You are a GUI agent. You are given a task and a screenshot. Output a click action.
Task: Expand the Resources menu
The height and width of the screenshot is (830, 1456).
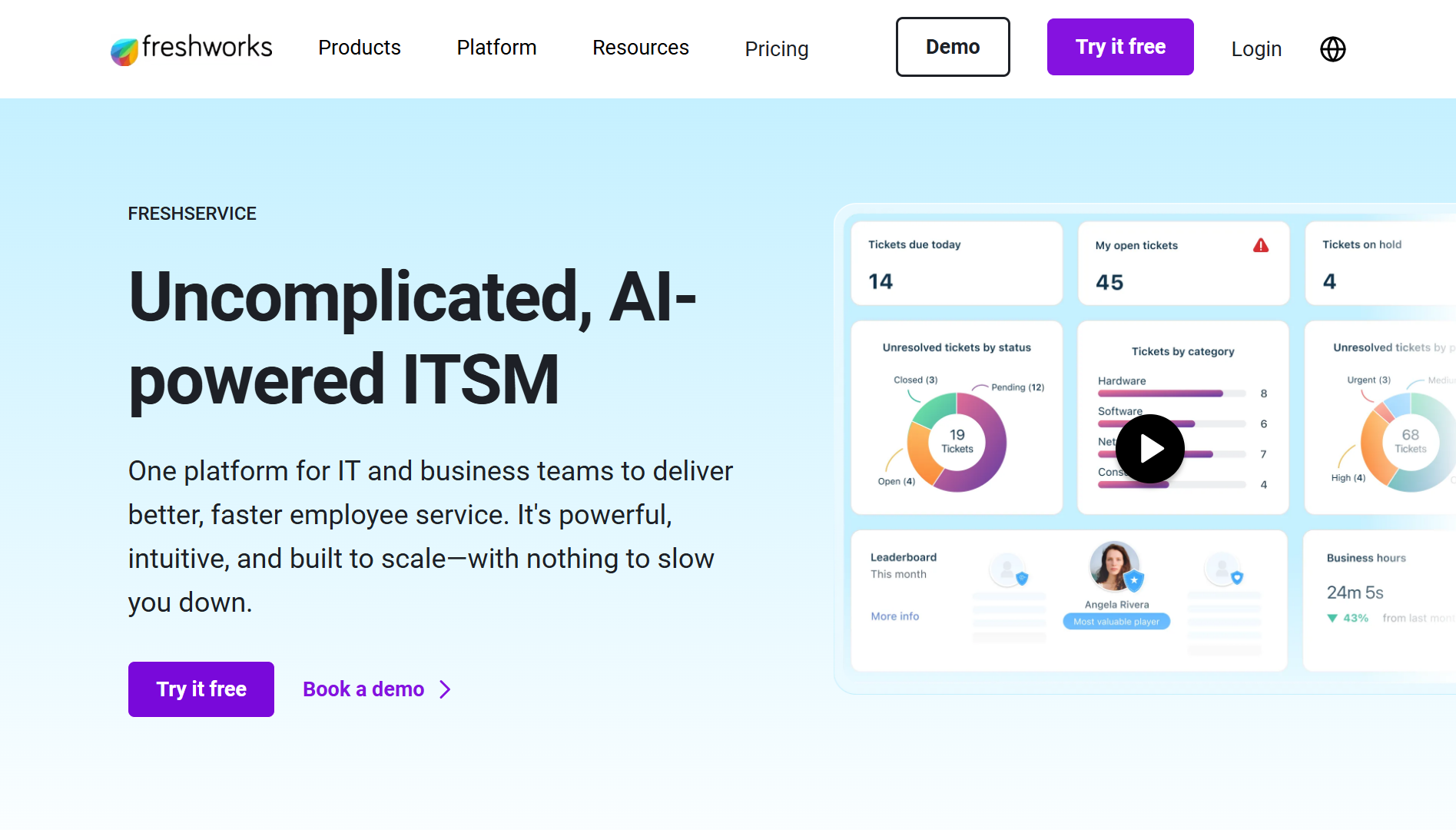click(x=641, y=48)
